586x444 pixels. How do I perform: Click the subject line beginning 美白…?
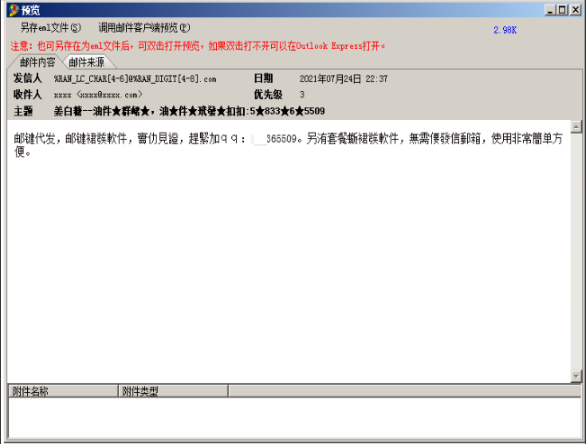[189, 111]
